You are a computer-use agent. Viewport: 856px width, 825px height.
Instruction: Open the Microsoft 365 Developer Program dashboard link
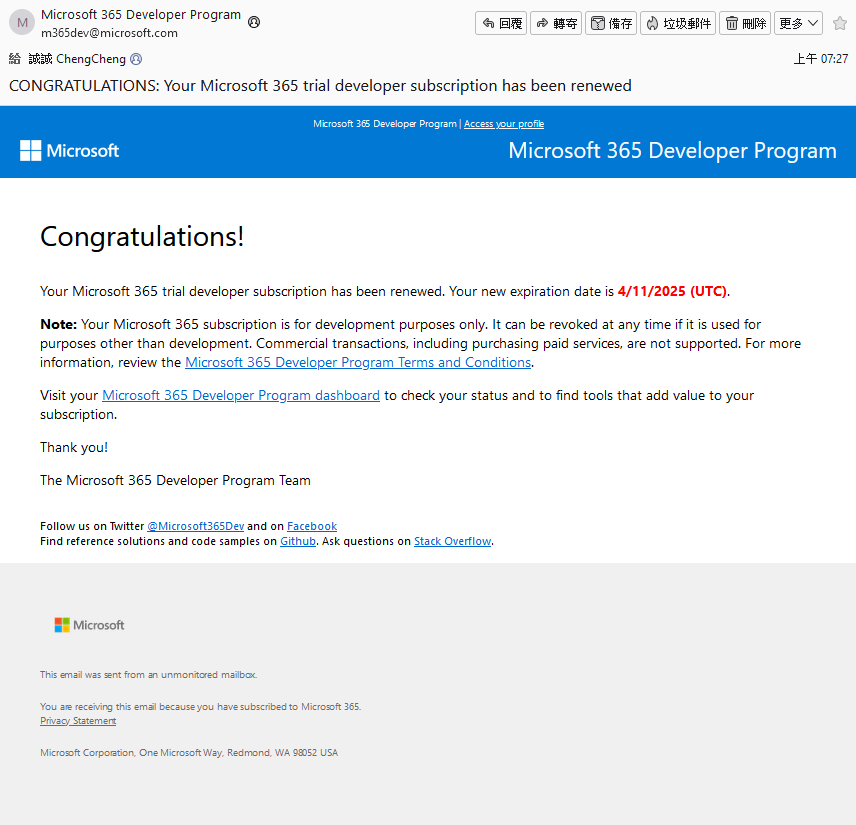tap(241, 395)
